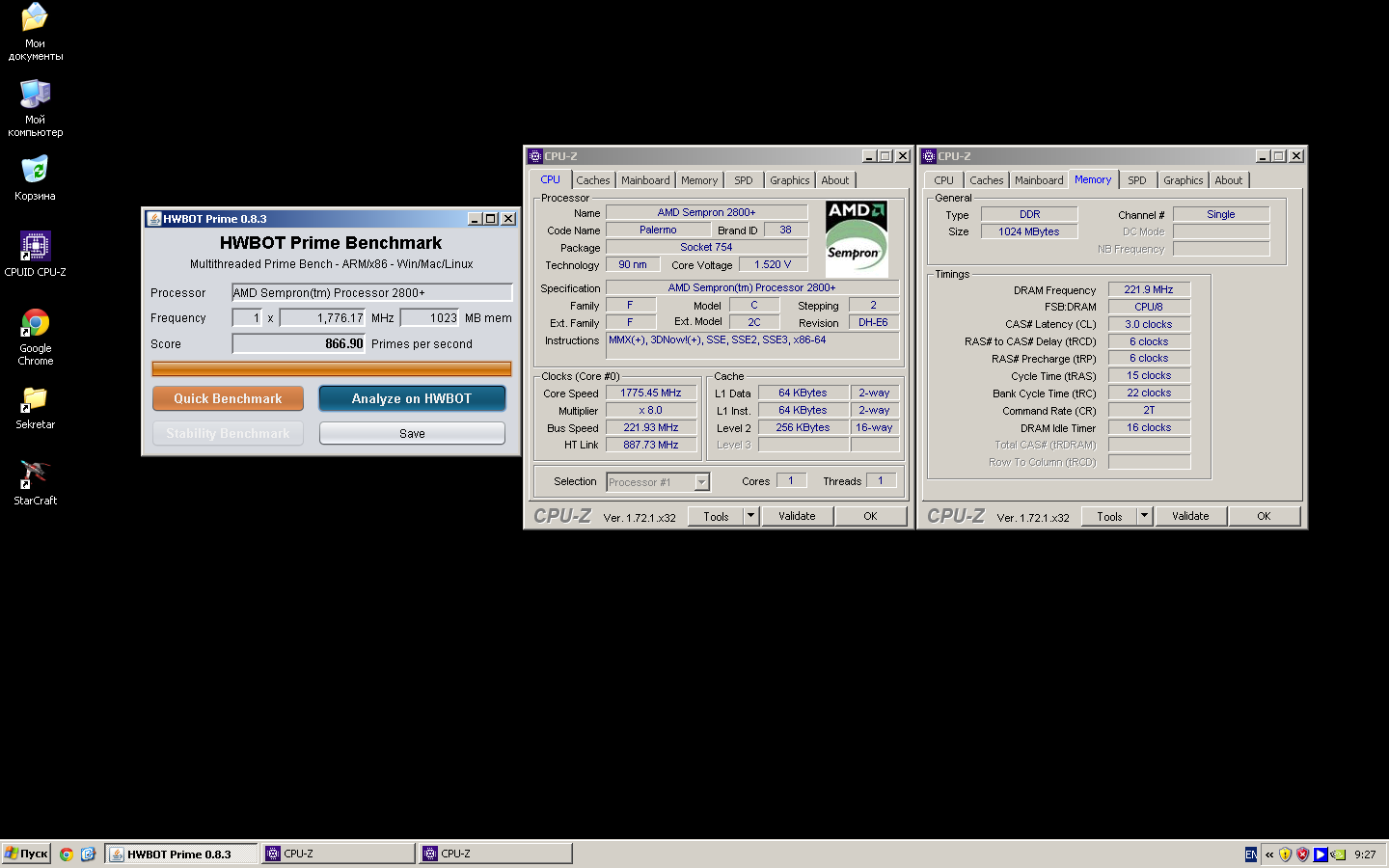The height and width of the screenshot is (868, 1389).
Task: Click the Package value Socket 754
Action: point(706,247)
